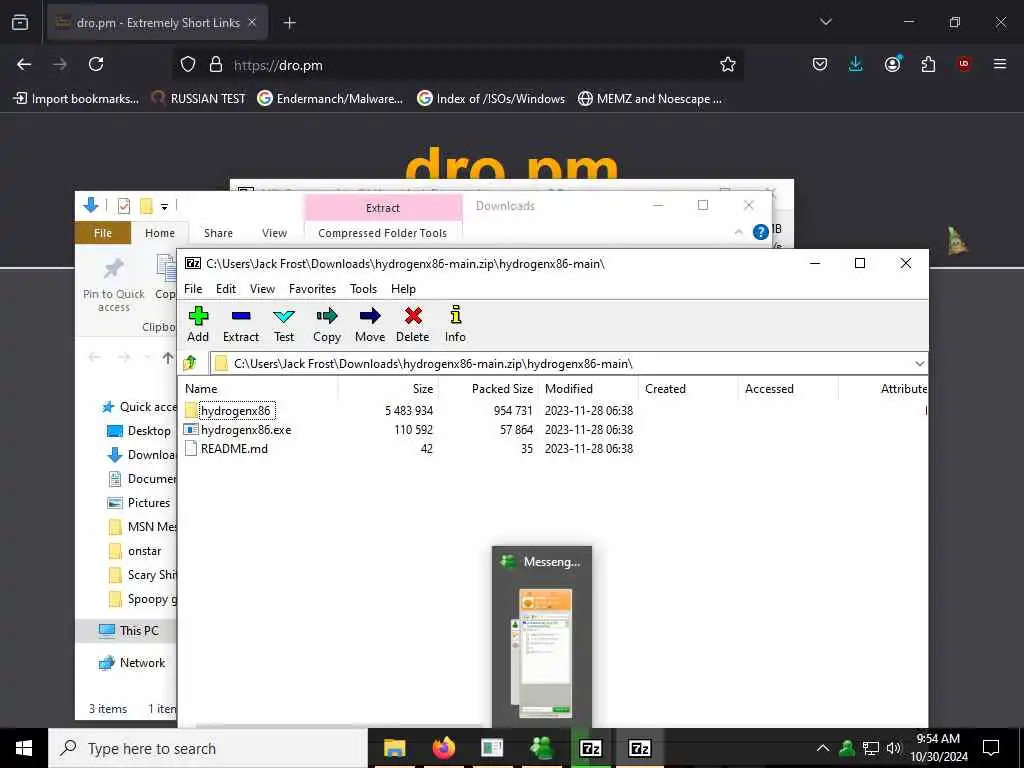The width and height of the screenshot is (1024, 768).
Task: Go back in Firefox
Action: (x=24, y=64)
